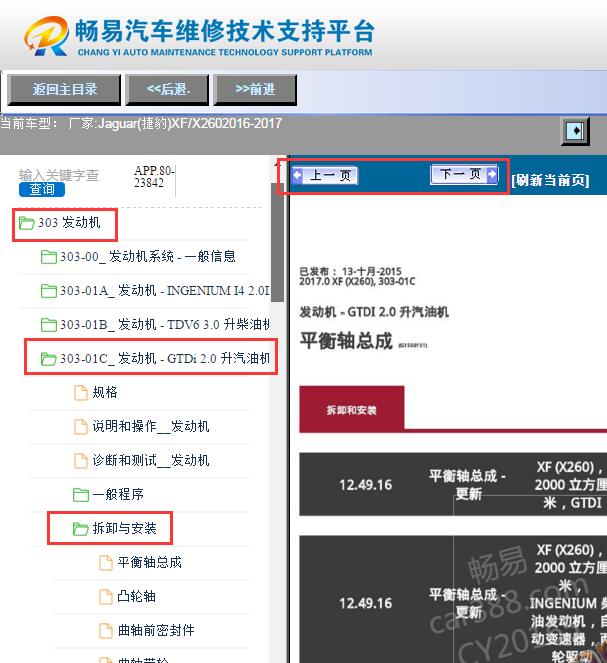Go back with the <<后退 button
This screenshot has width=607, height=663.
pyautogui.click(x=168, y=90)
